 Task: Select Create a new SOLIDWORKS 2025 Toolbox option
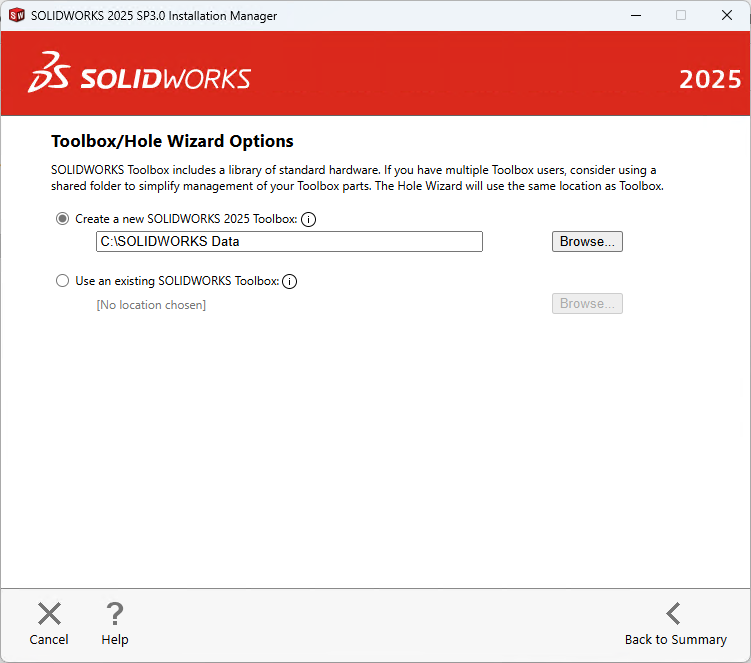[x=63, y=219]
